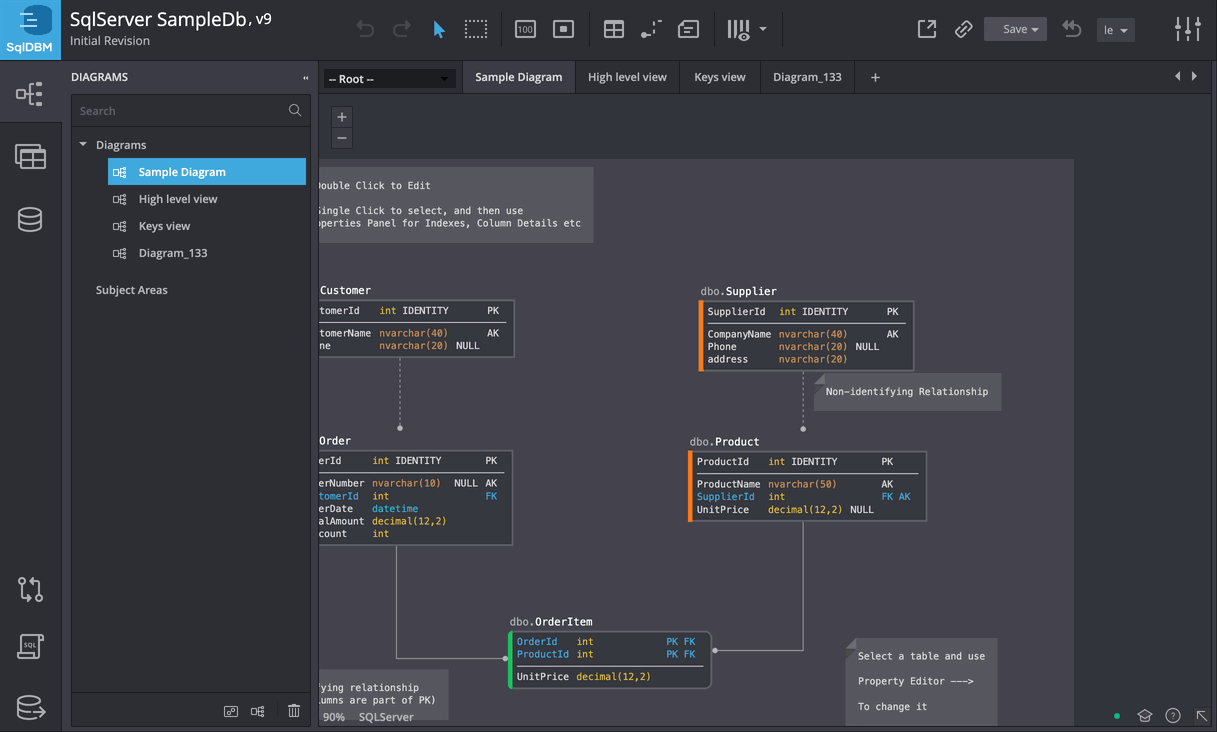This screenshot has width=1217, height=732.
Task: Select the add relationship tool
Action: (651, 30)
